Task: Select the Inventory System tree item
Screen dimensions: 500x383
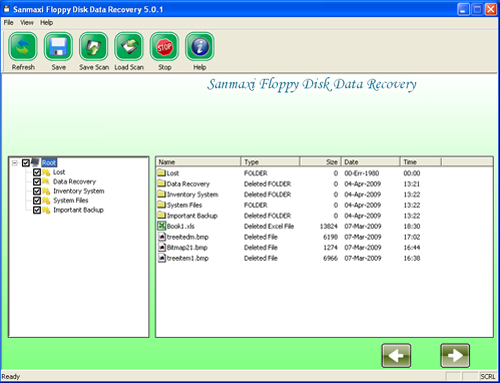Action: click(79, 191)
